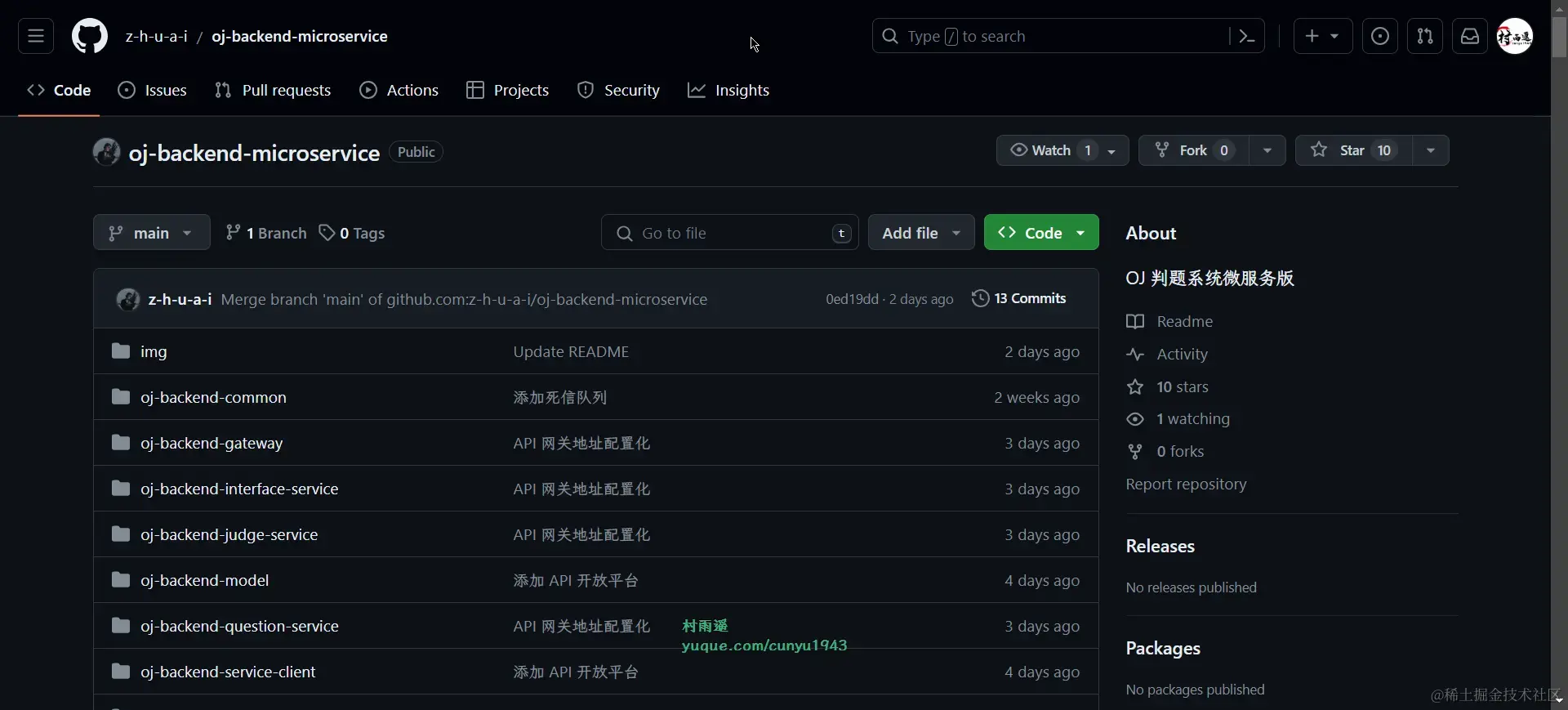Open the 0ed19dd commit hash link
The height and width of the screenshot is (710, 1568).
[852, 299]
